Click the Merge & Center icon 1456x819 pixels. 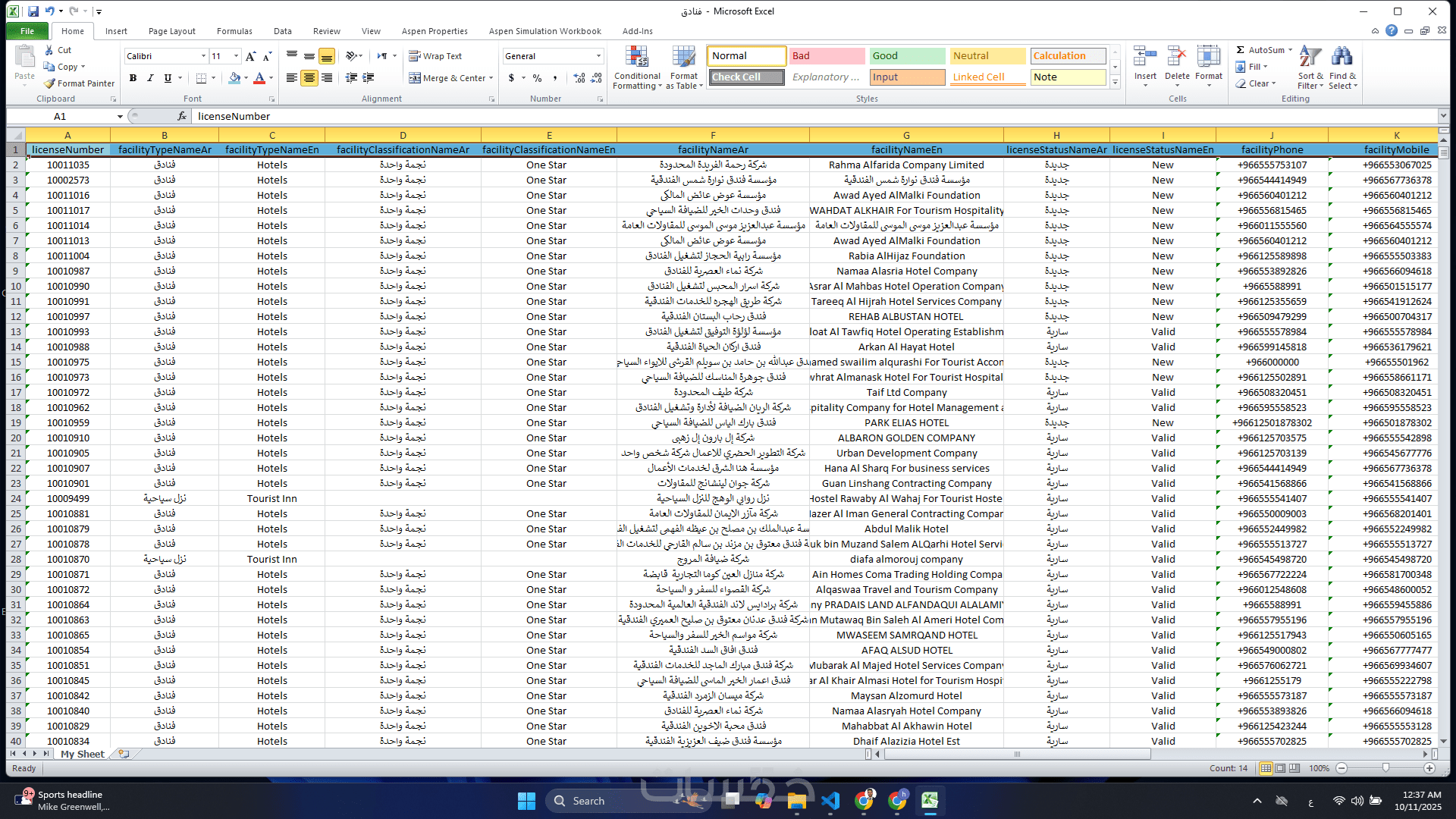point(415,78)
